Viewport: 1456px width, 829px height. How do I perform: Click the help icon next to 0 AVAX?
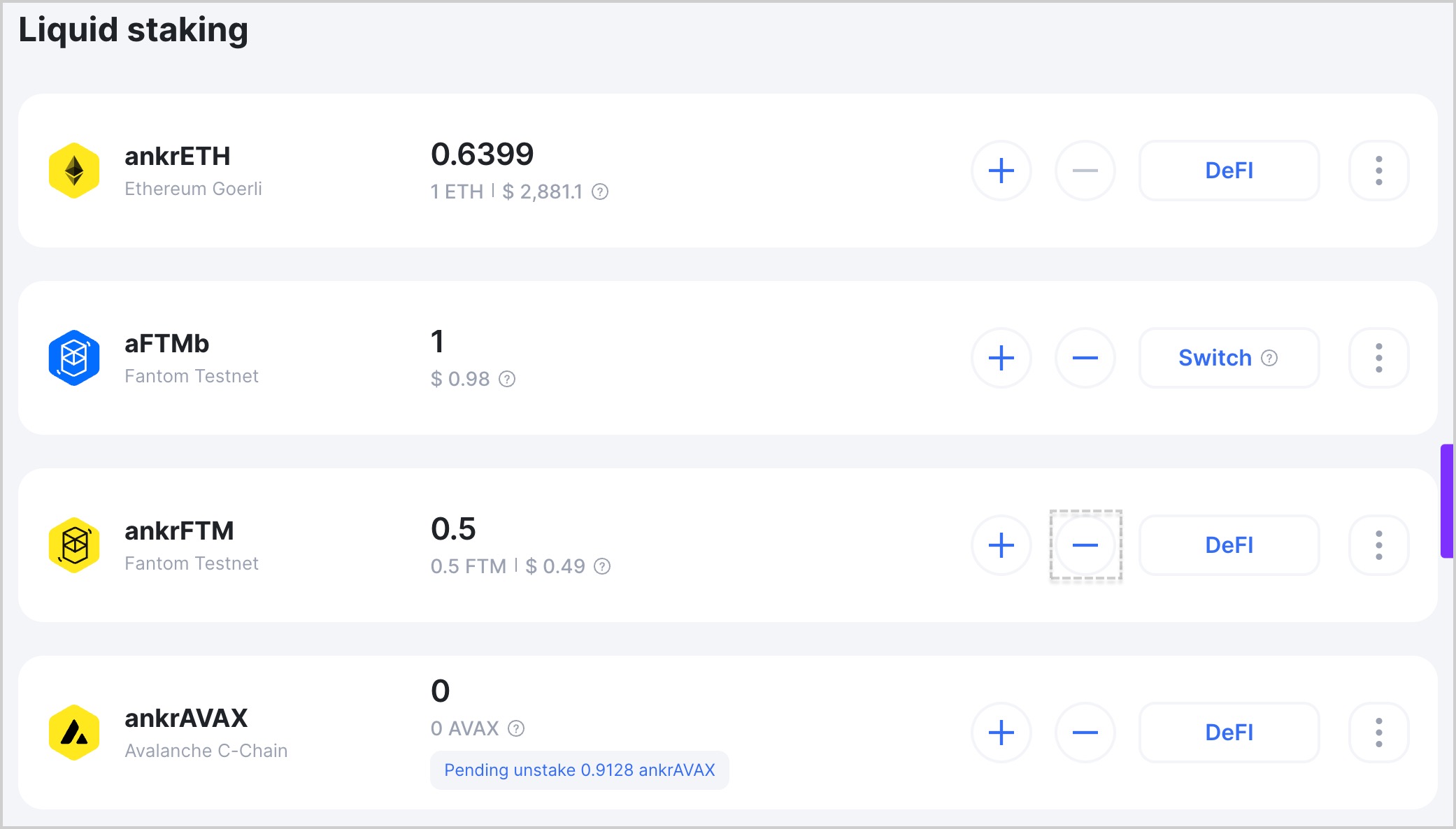pyautogui.click(x=516, y=728)
